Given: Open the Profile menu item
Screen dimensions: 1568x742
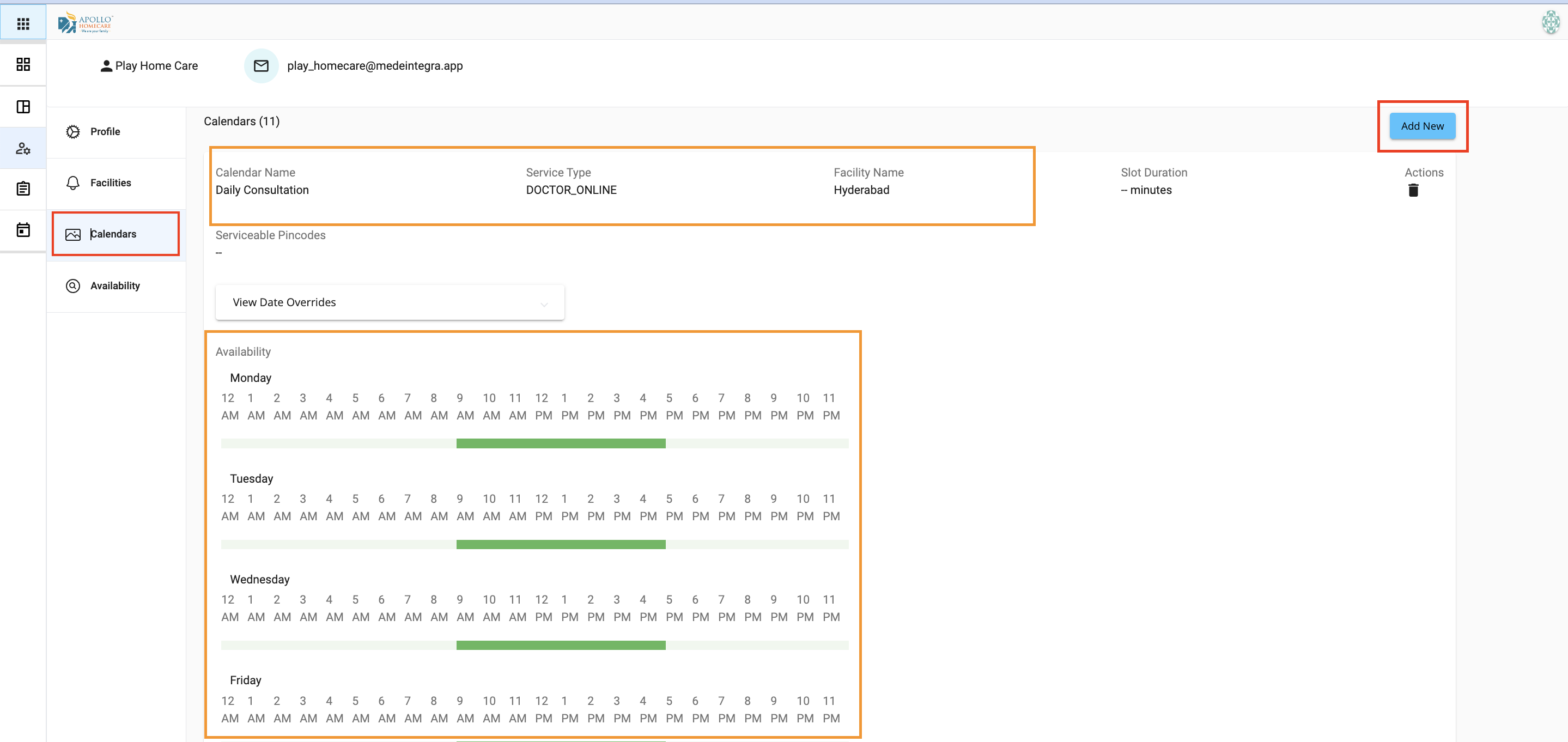Looking at the screenshot, I should (x=105, y=131).
